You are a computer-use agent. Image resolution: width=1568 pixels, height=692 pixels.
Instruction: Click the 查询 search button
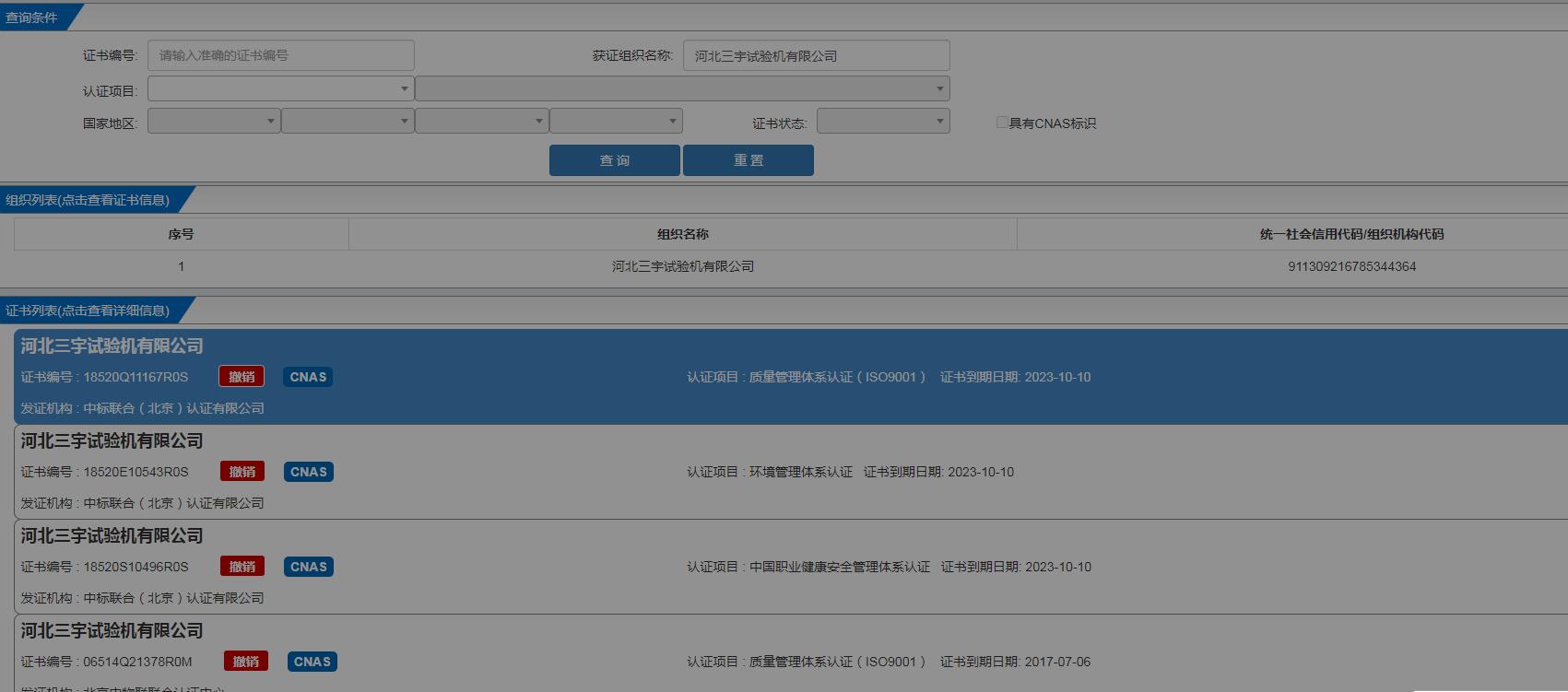pos(615,160)
